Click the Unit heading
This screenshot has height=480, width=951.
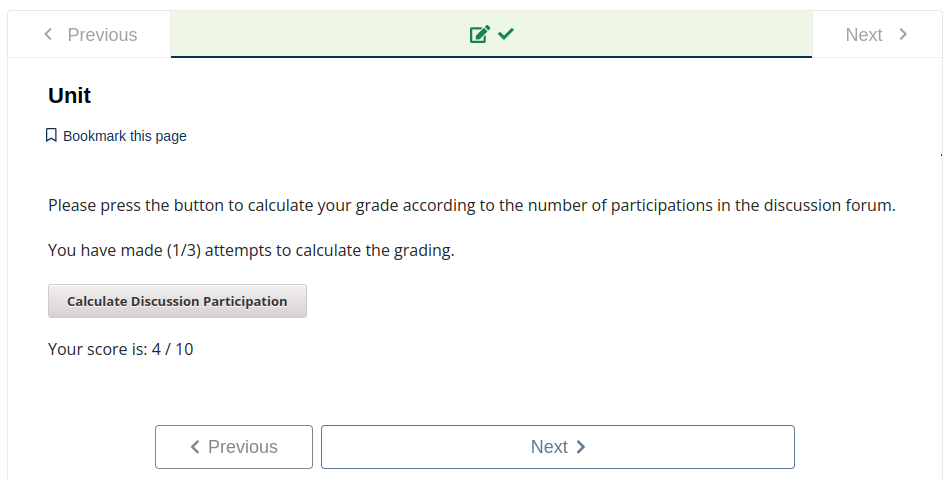coord(69,96)
